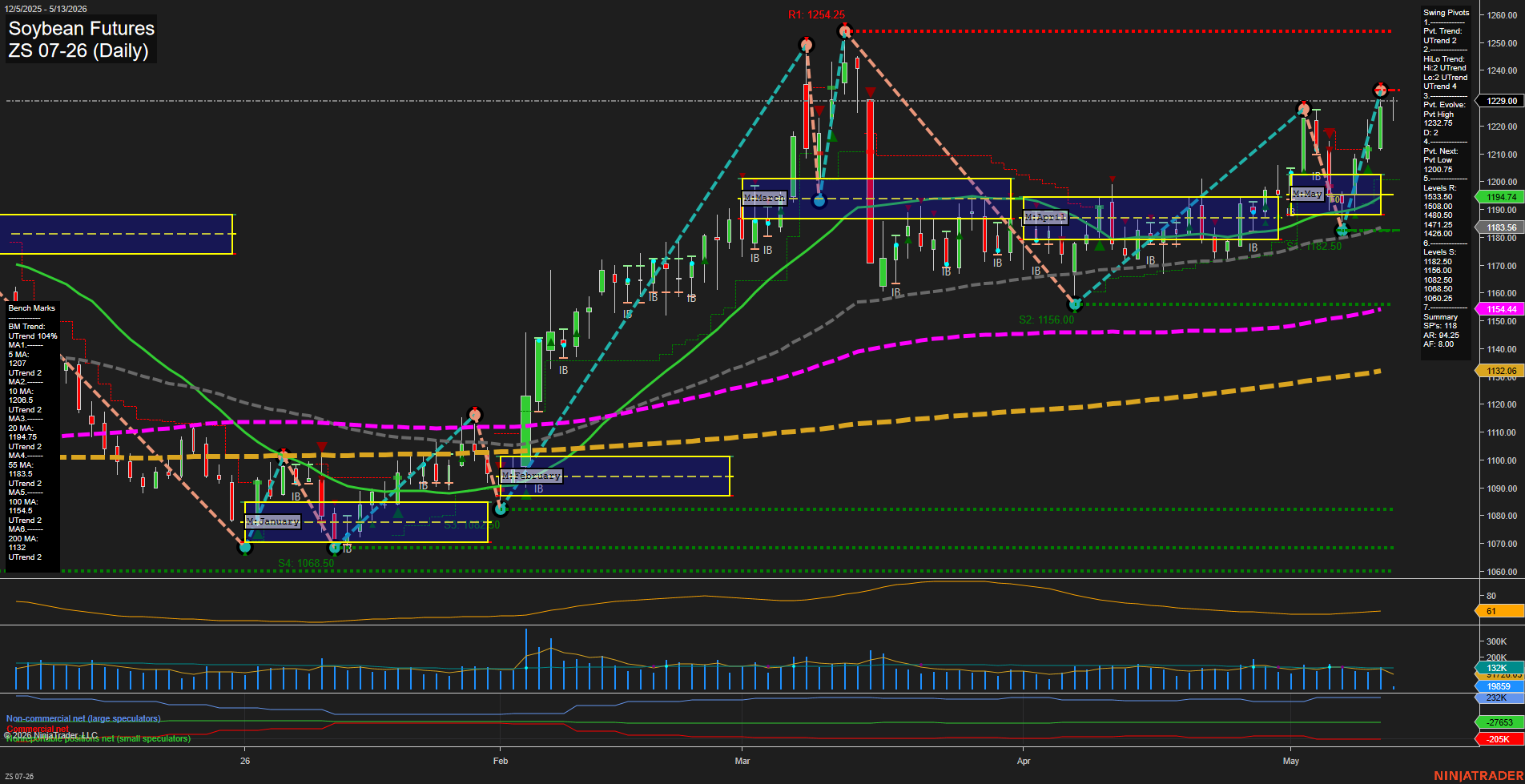Click the M:February monthly range label

(x=532, y=476)
